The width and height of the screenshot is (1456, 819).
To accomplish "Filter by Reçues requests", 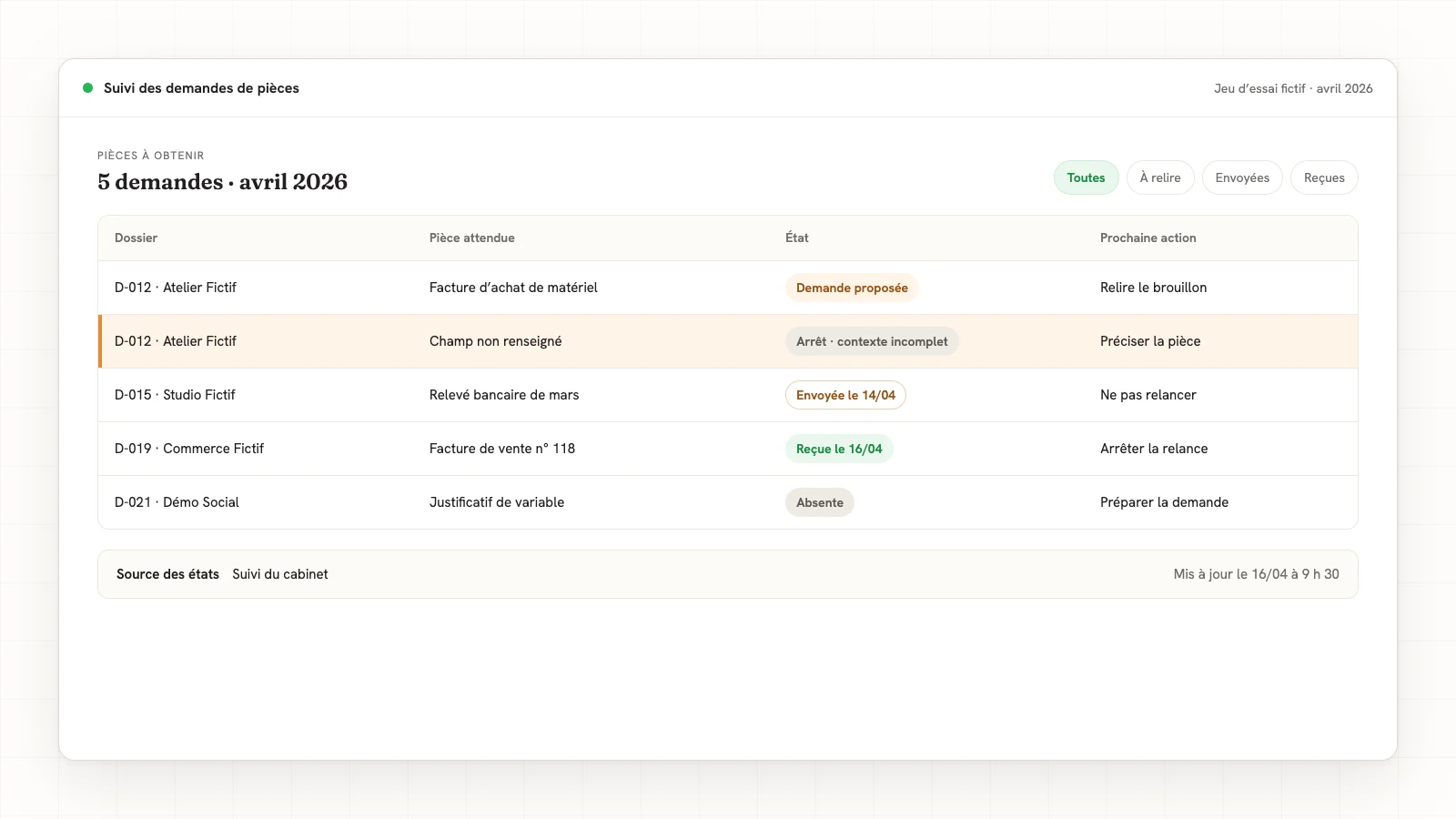I will pos(1324,177).
